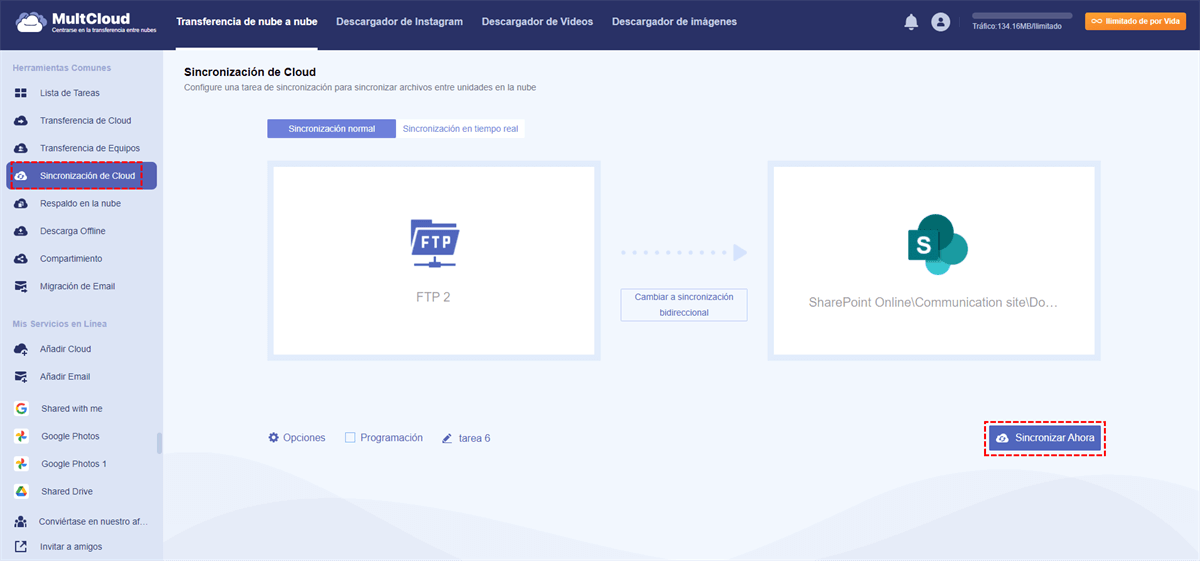Click the Google Photos sidebar icon
This screenshot has height=561, width=1200.
click(x=20, y=436)
